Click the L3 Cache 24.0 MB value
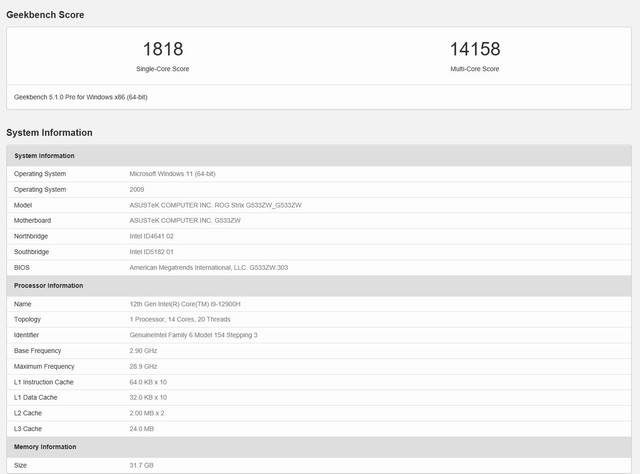Image resolution: width=640 pixels, height=474 pixels. point(143,428)
